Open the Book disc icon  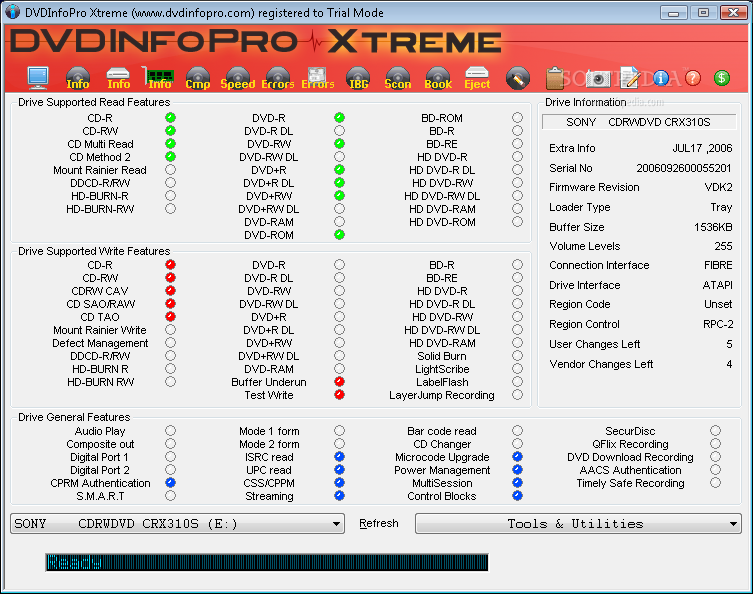tap(438, 78)
